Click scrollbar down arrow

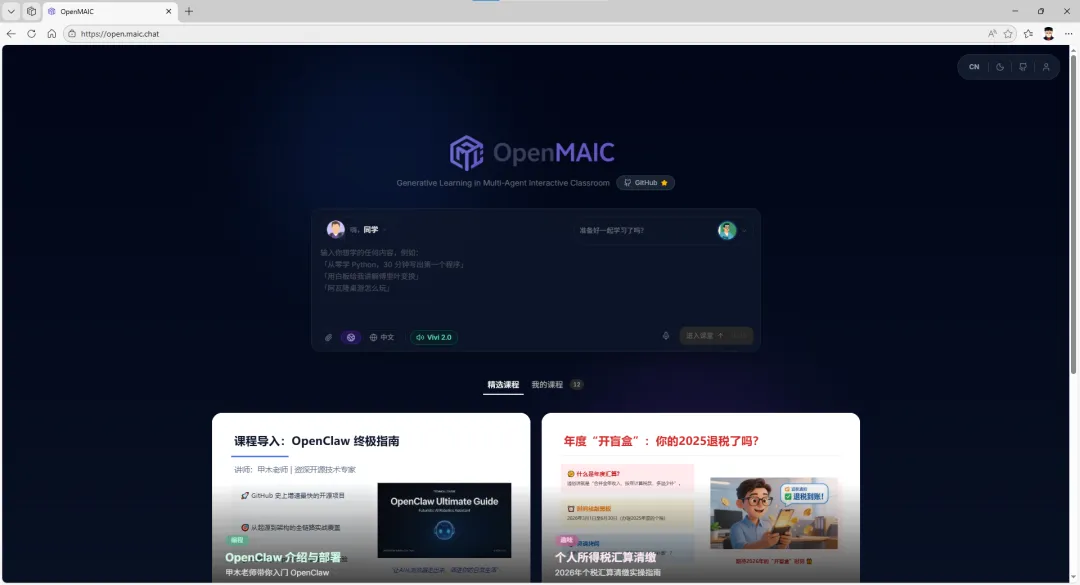tap(1073, 578)
